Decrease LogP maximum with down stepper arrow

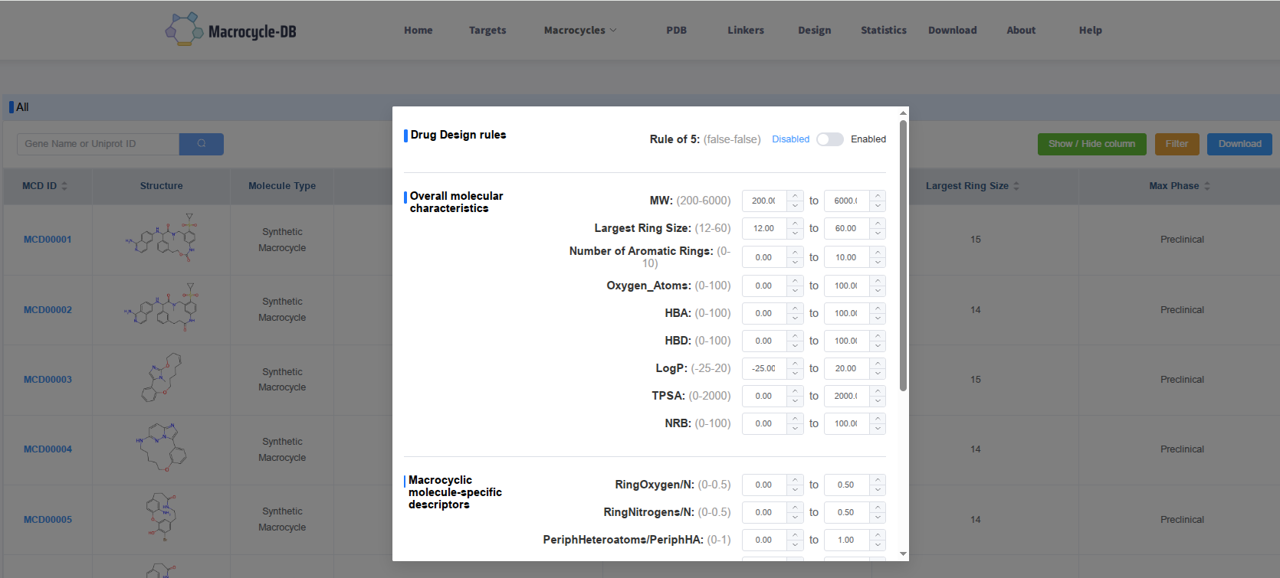pos(877,373)
